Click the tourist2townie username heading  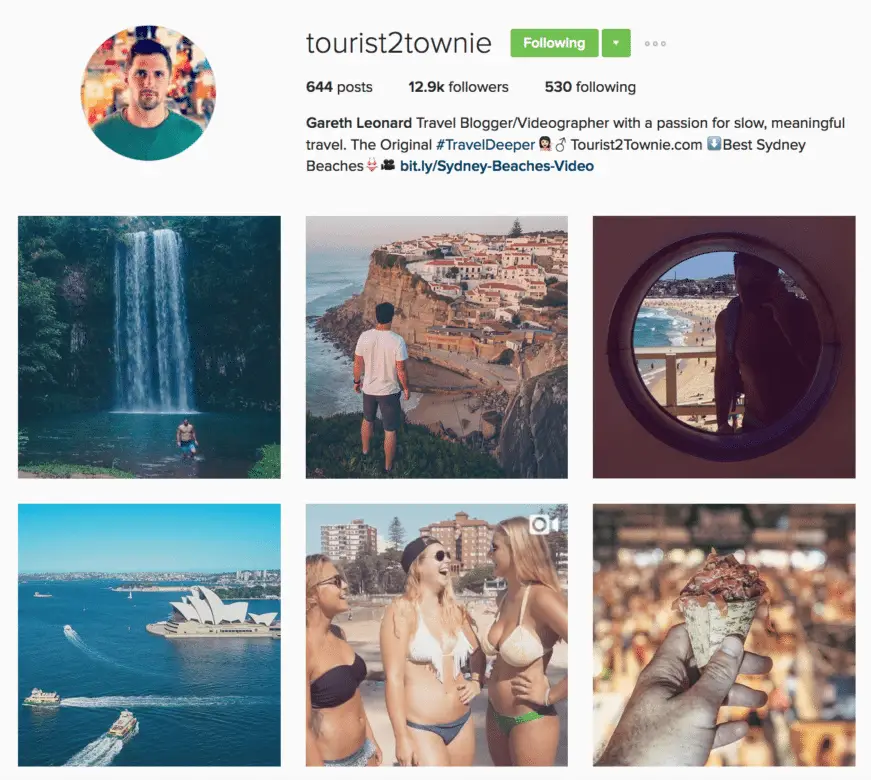(x=399, y=43)
